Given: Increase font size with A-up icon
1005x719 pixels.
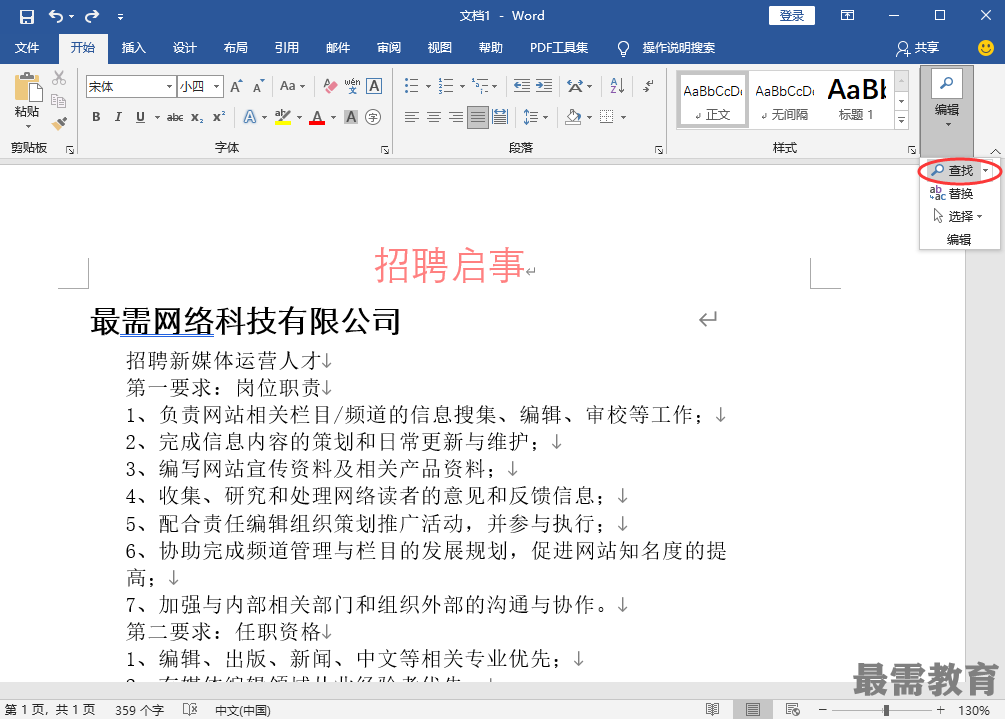Looking at the screenshot, I should pos(237,87).
